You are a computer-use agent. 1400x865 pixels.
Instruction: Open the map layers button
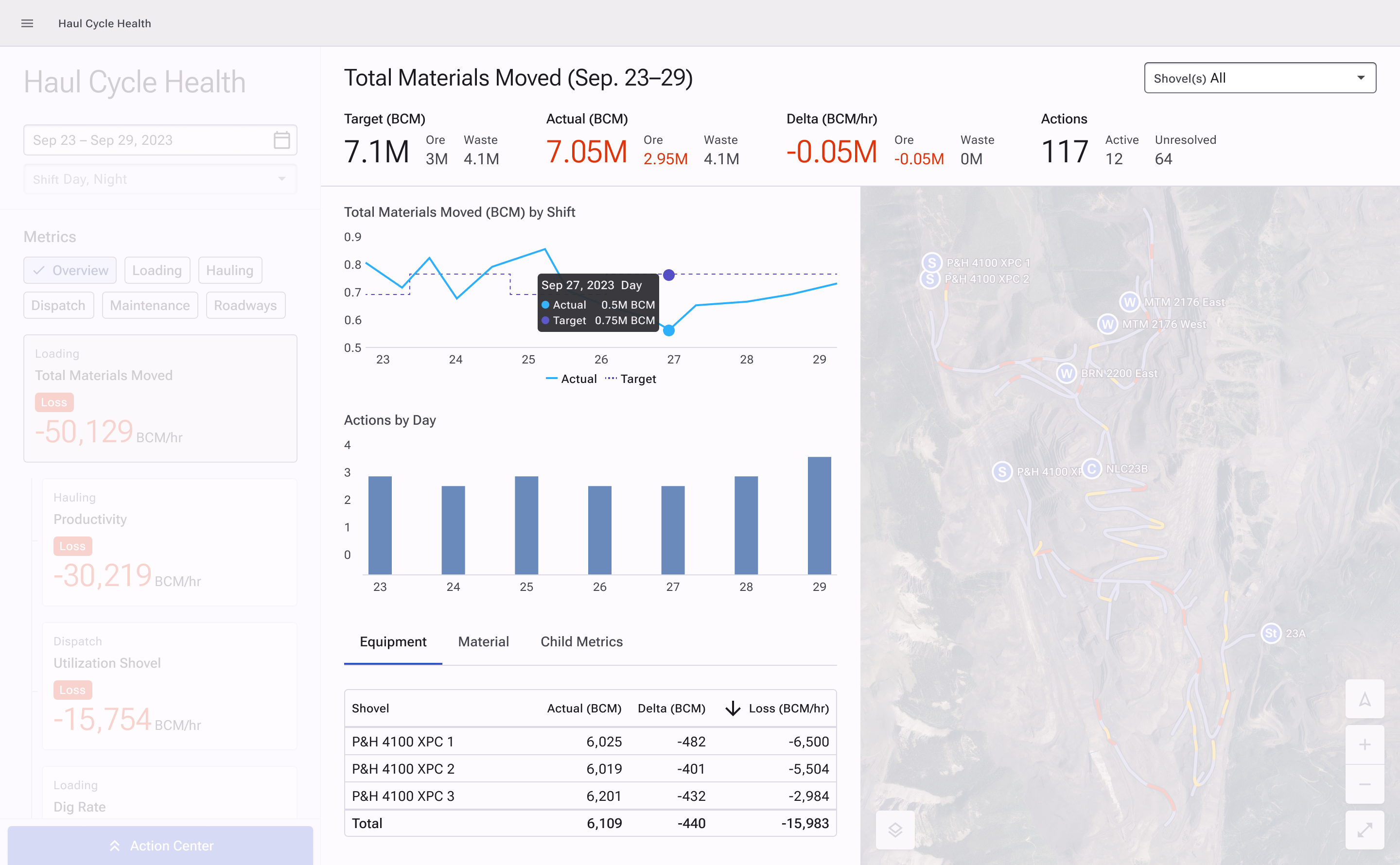tap(895, 830)
